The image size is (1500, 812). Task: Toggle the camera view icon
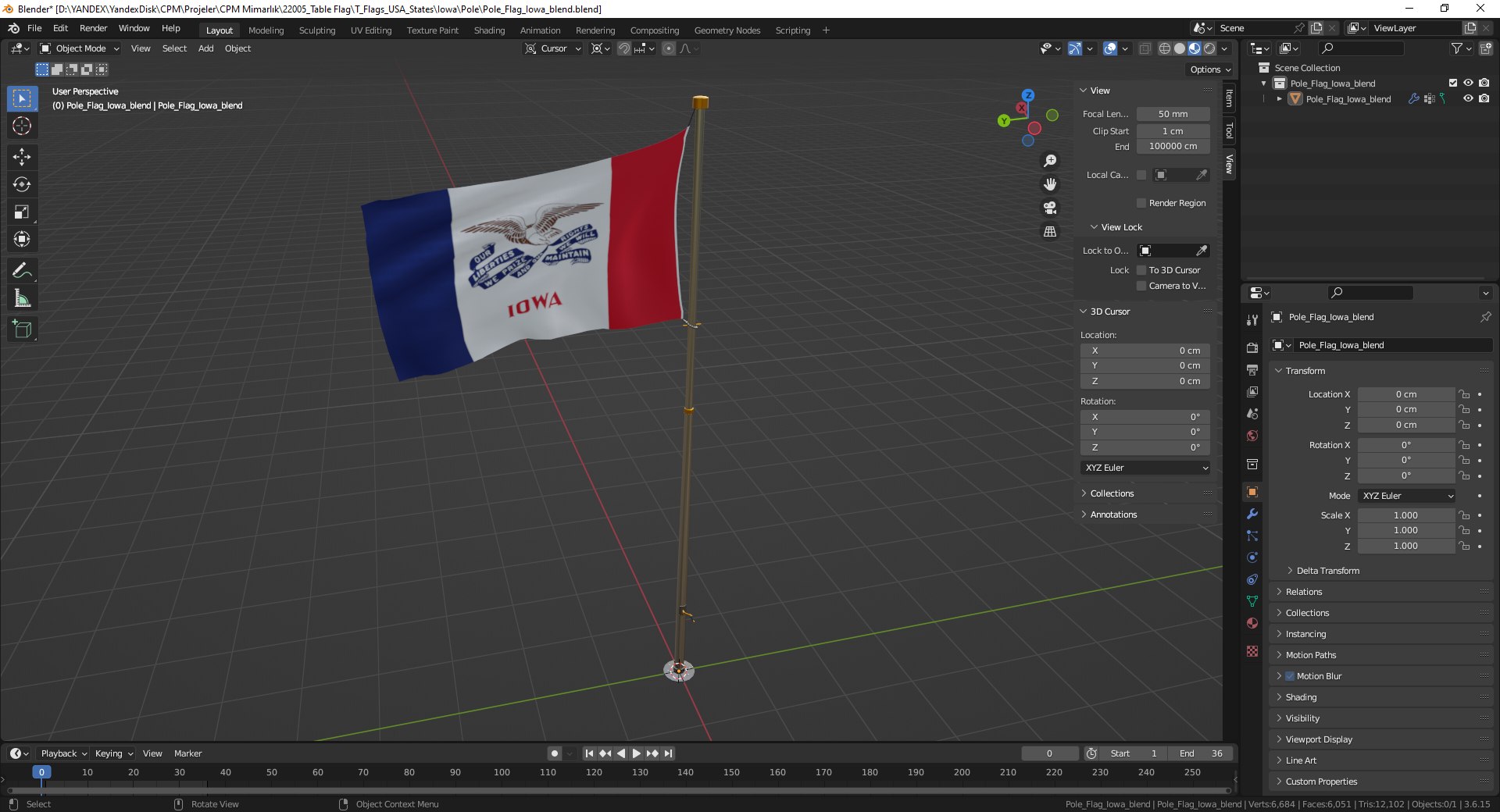coord(1050,208)
